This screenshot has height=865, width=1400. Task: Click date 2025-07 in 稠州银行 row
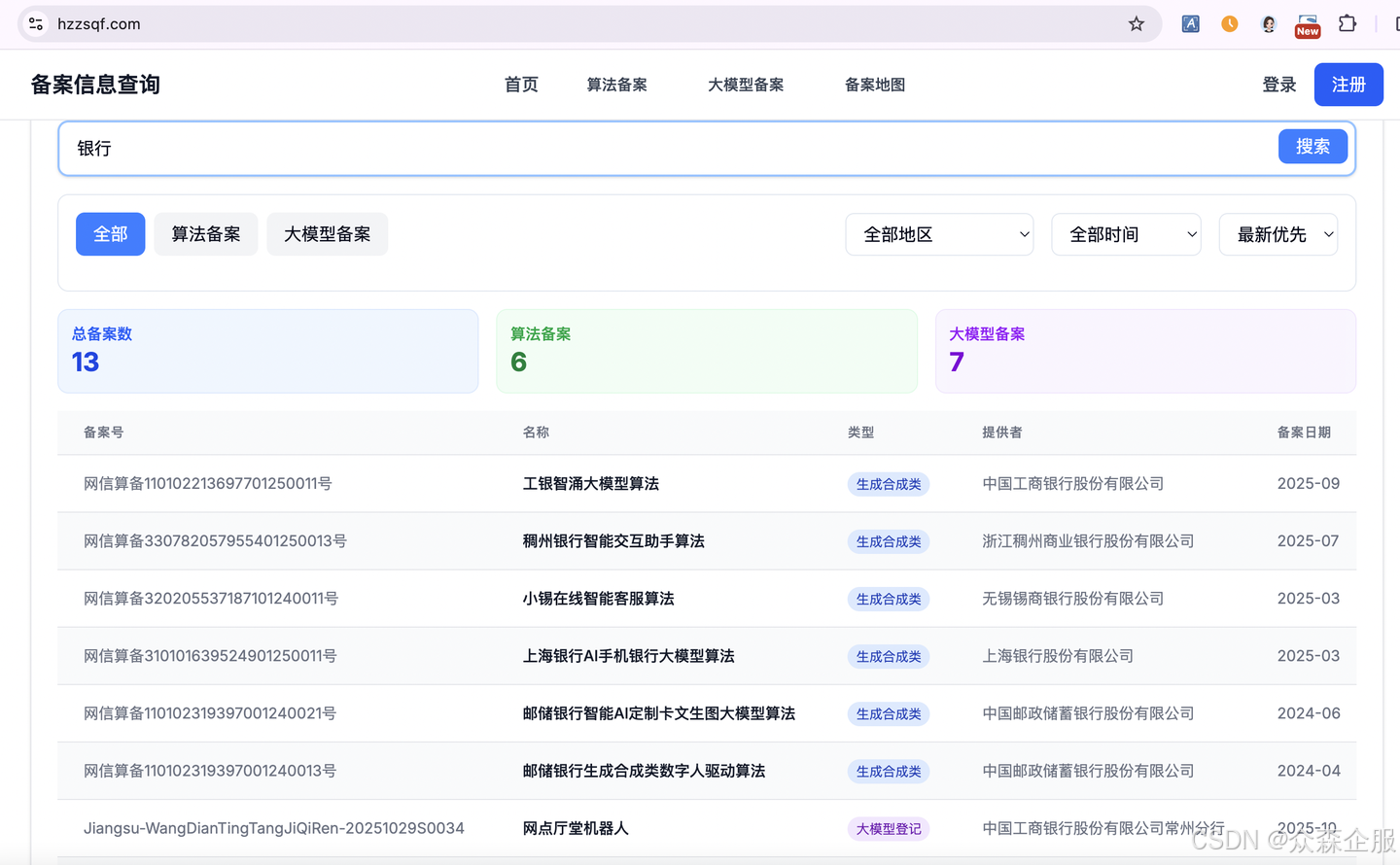(x=1309, y=541)
